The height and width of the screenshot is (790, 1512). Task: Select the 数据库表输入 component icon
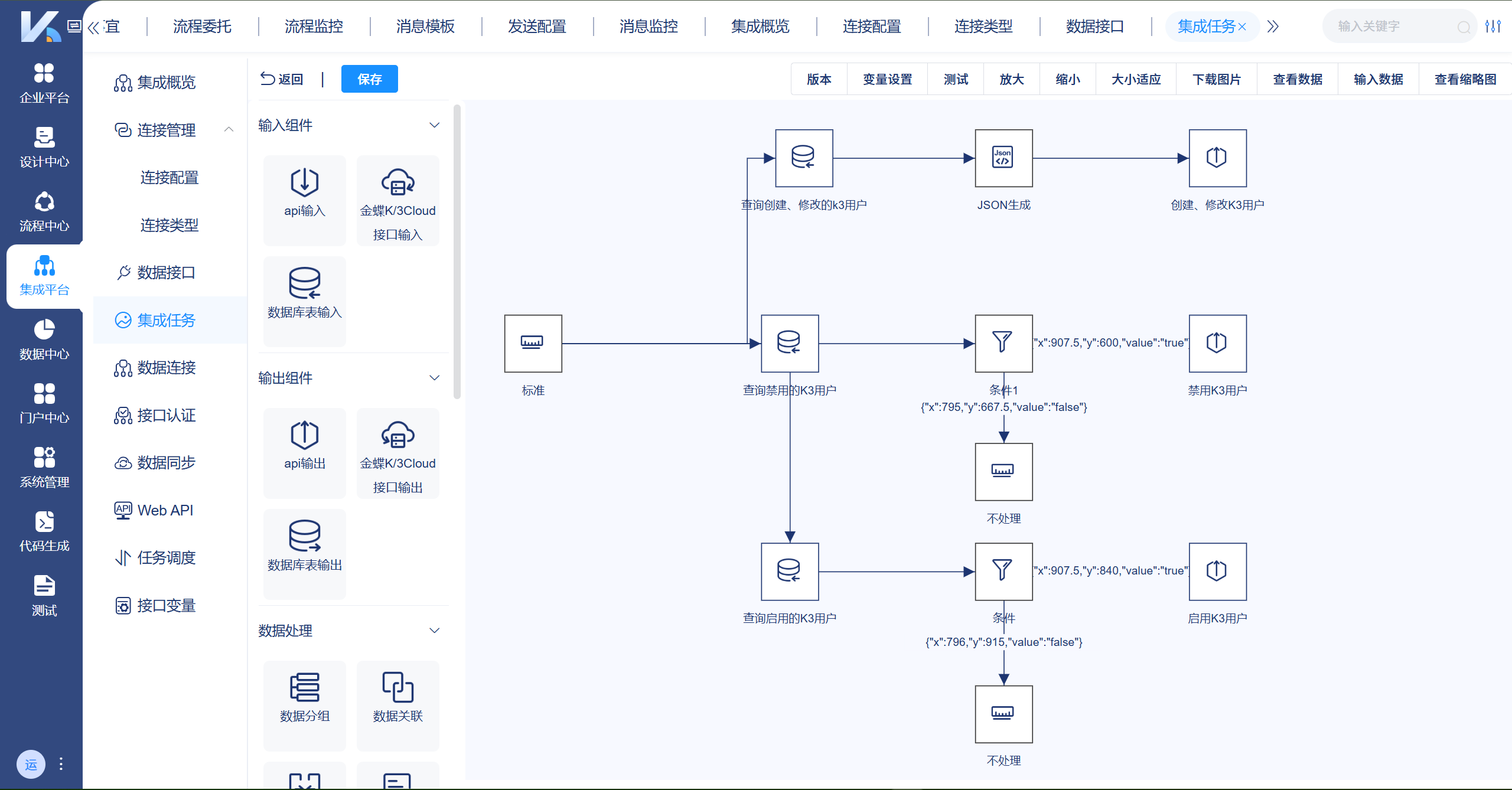point(304,283)
